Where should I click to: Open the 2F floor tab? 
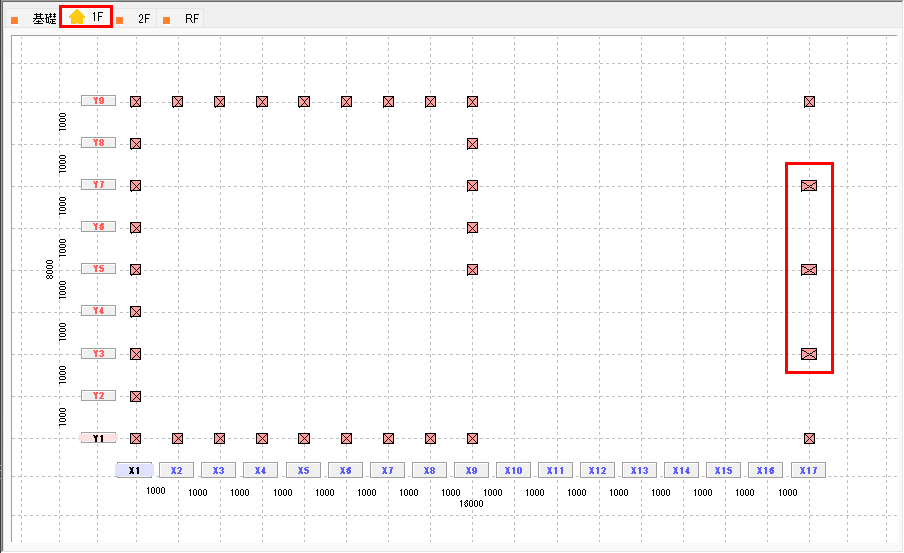pyautogui.click(x=143, y=19)
